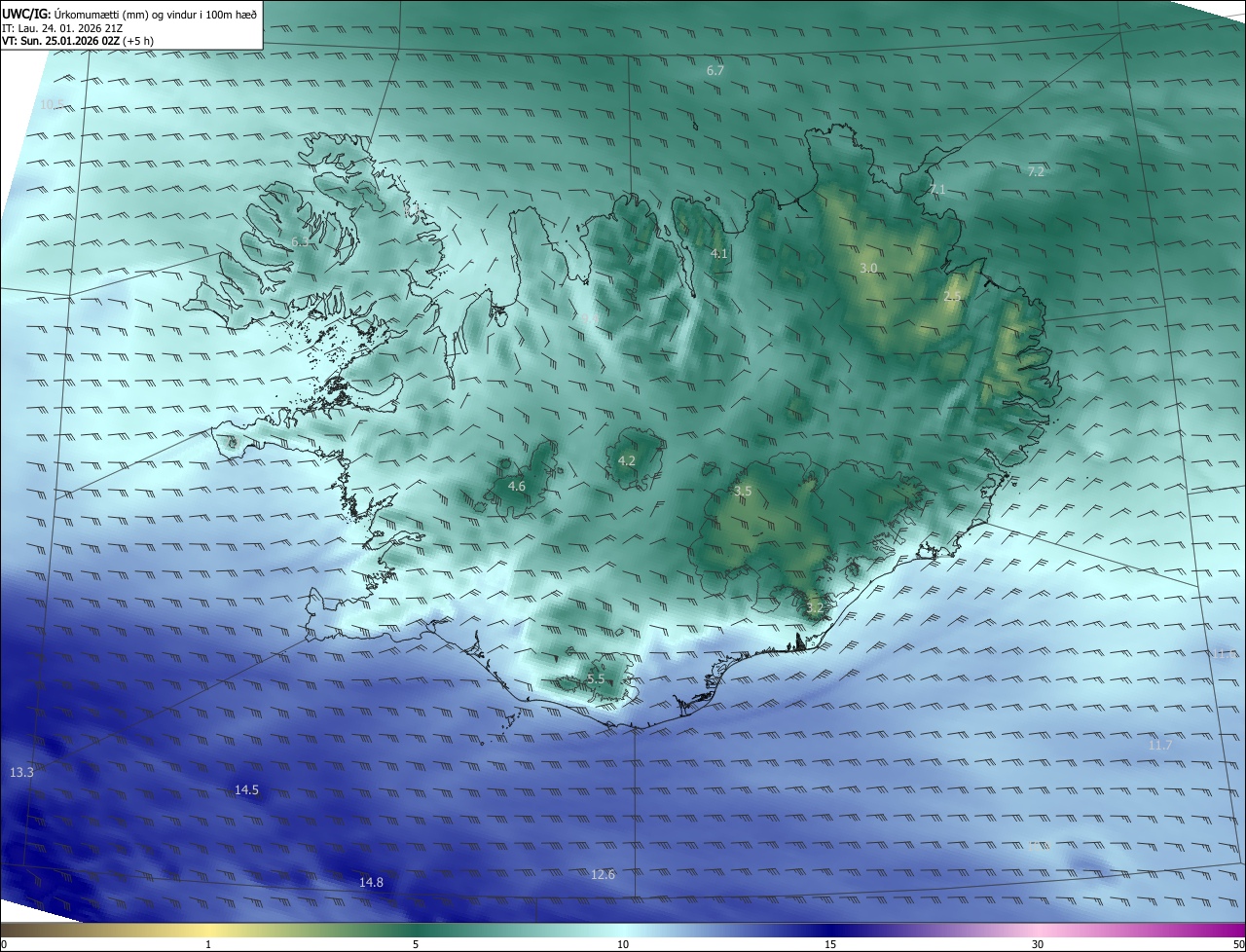Click the 10 tick on the color scale

tap(623, 944)
